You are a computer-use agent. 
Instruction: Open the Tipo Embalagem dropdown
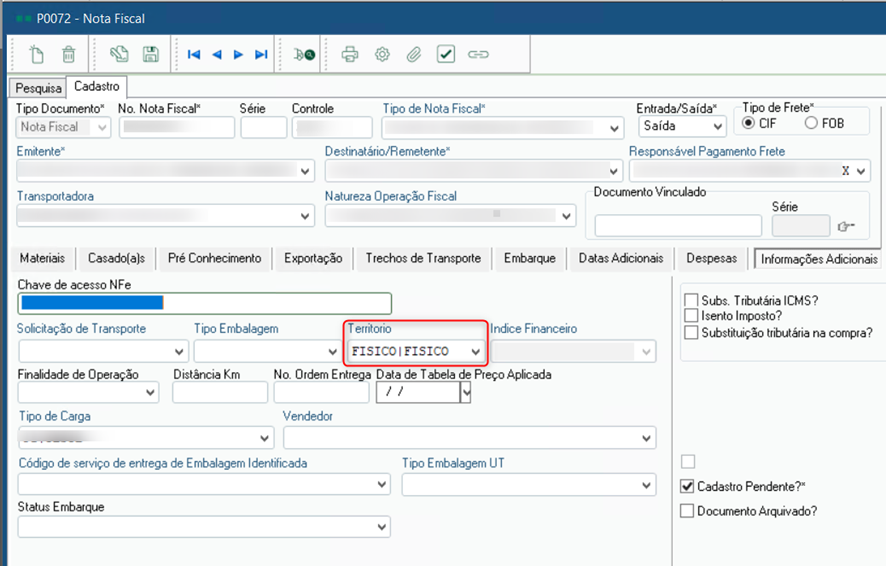click(x=332, y=351)
